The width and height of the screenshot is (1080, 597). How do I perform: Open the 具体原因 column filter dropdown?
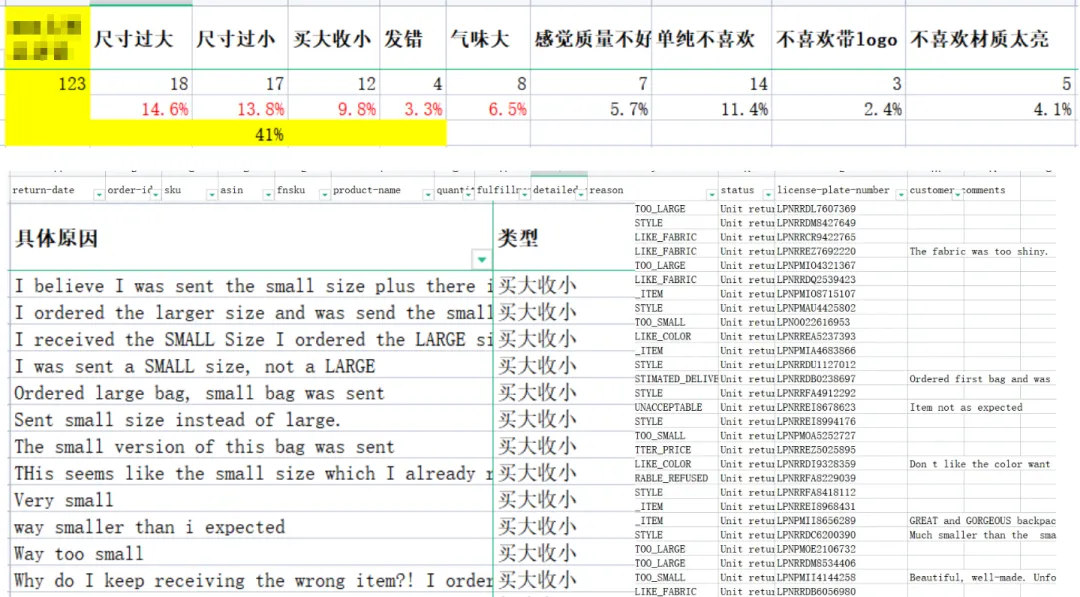click(481, 260)
